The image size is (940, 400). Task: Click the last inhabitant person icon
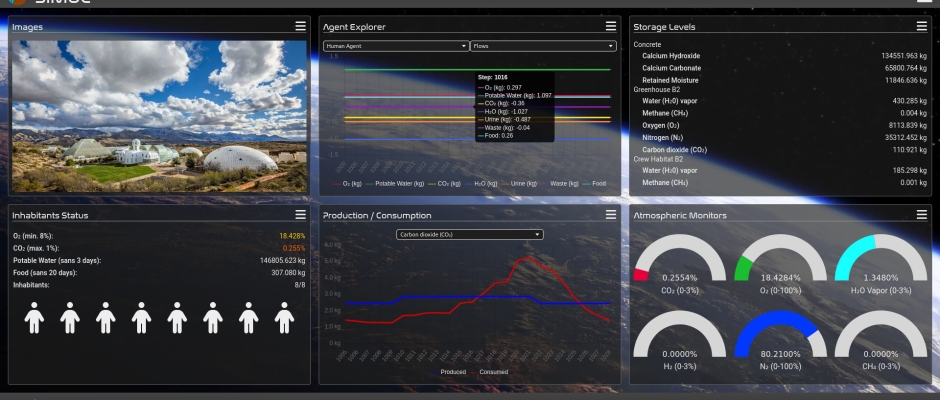285,318
